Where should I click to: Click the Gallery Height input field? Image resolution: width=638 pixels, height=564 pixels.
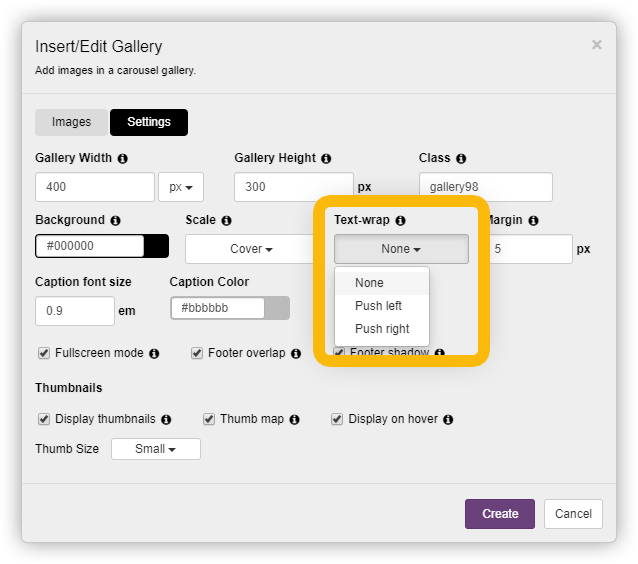click(294, 187)
